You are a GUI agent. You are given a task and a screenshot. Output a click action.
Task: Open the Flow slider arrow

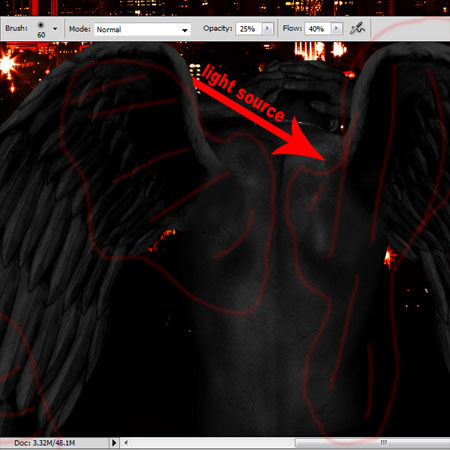point(336,29)
